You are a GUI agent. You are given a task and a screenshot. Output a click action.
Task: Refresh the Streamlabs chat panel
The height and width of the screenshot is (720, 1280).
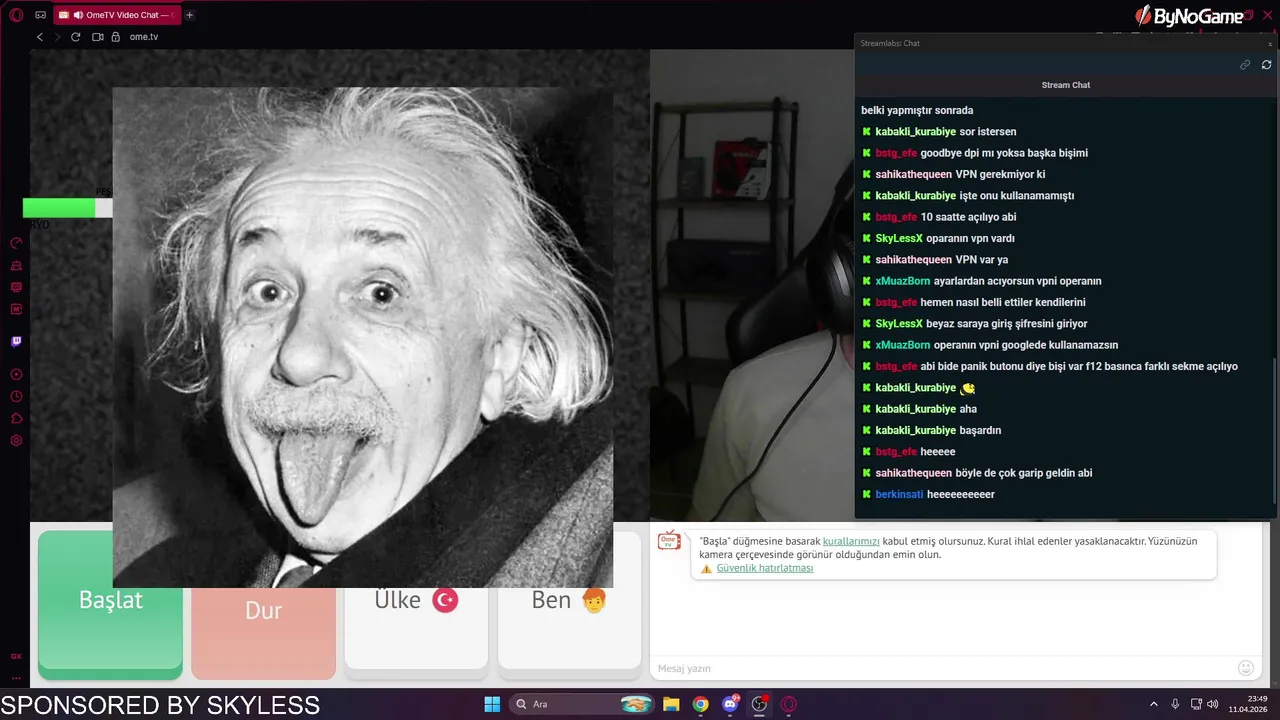(x=1266, y=64)
